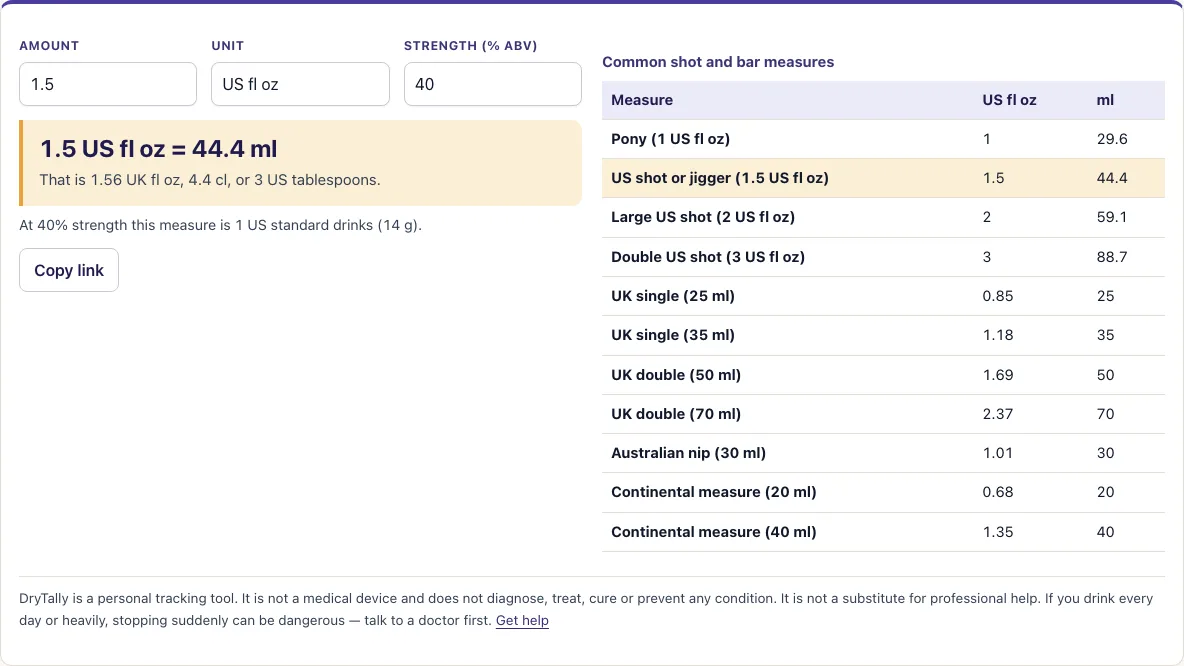Select the UK single (35 ml) row
The image size is (1184, 666).
click(883, 335)
